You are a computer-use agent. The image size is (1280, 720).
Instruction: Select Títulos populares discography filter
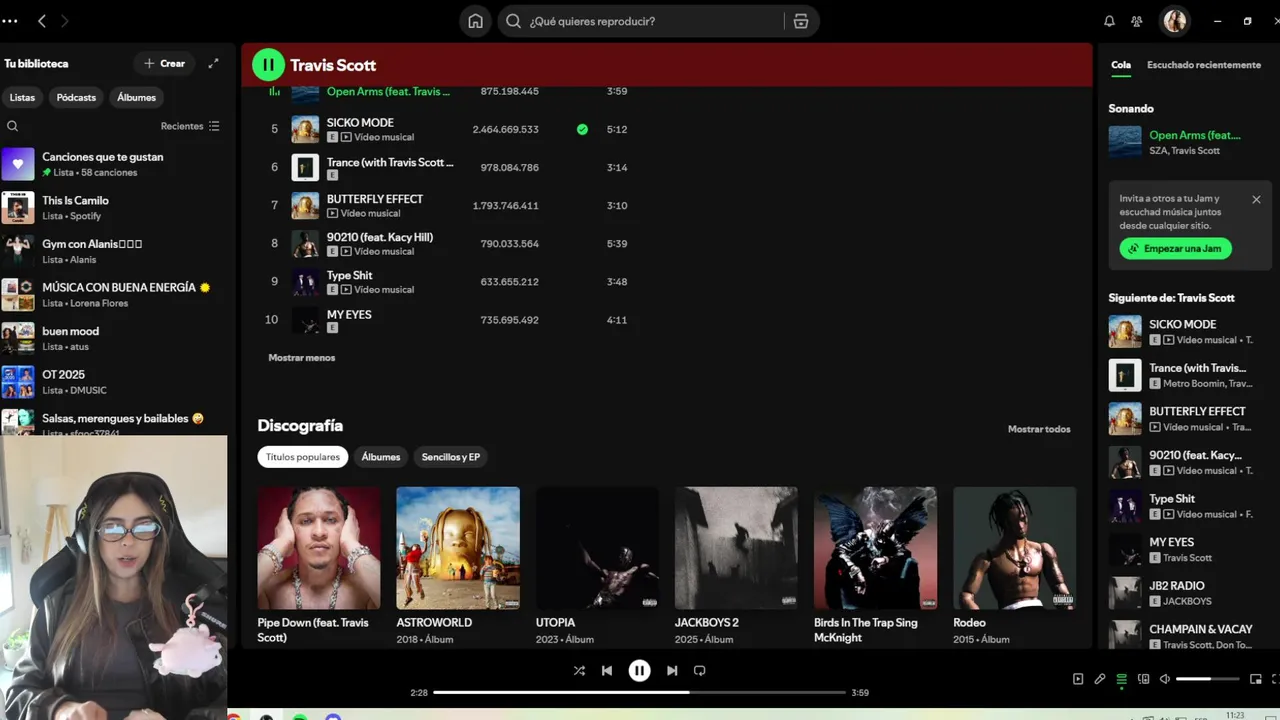(303, 457)
